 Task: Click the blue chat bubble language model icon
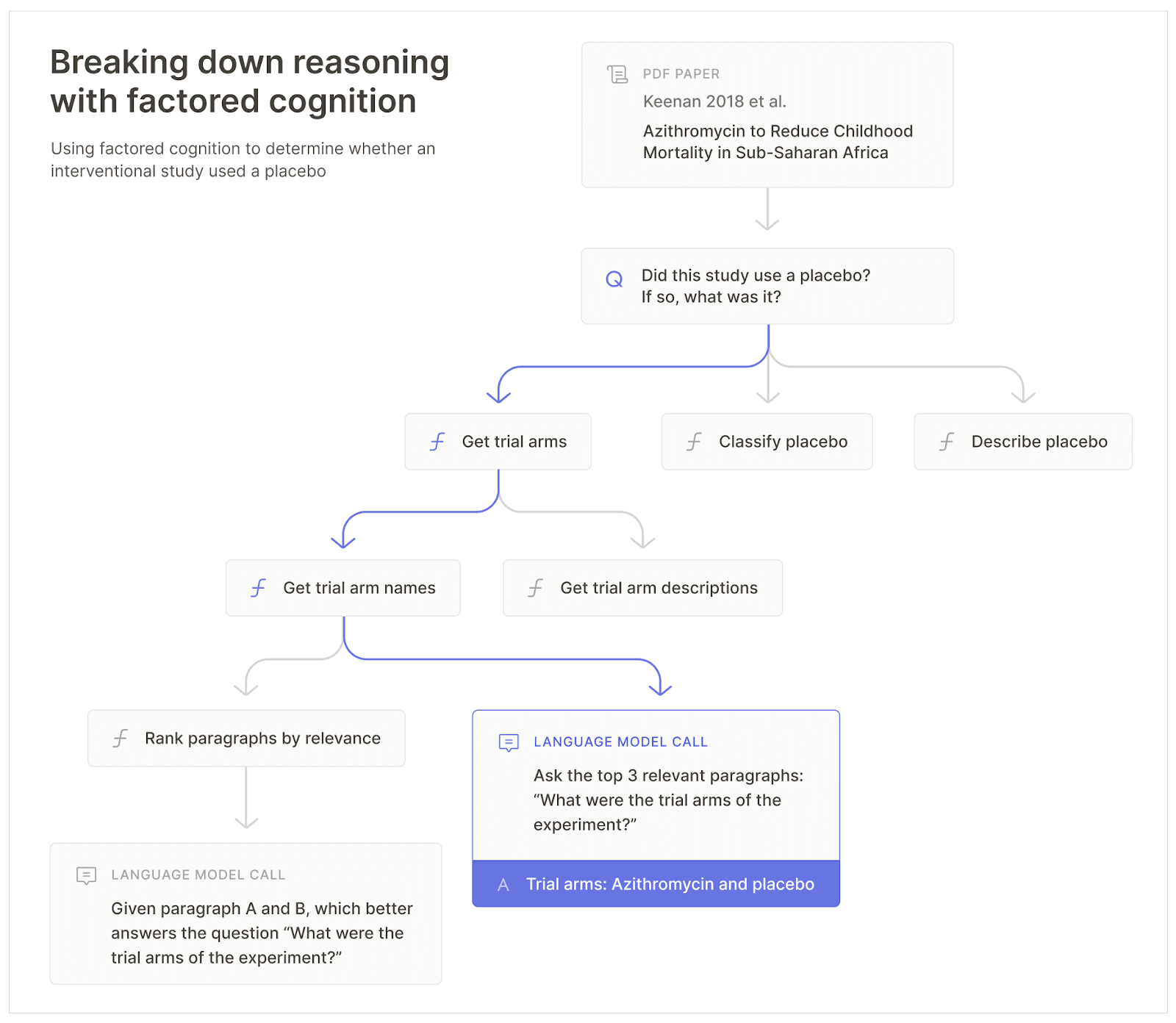click(509, 743)
